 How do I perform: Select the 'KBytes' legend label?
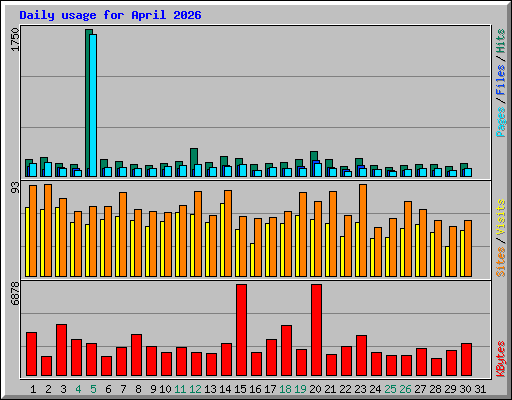pyautogui.click(x=500, y=359)
